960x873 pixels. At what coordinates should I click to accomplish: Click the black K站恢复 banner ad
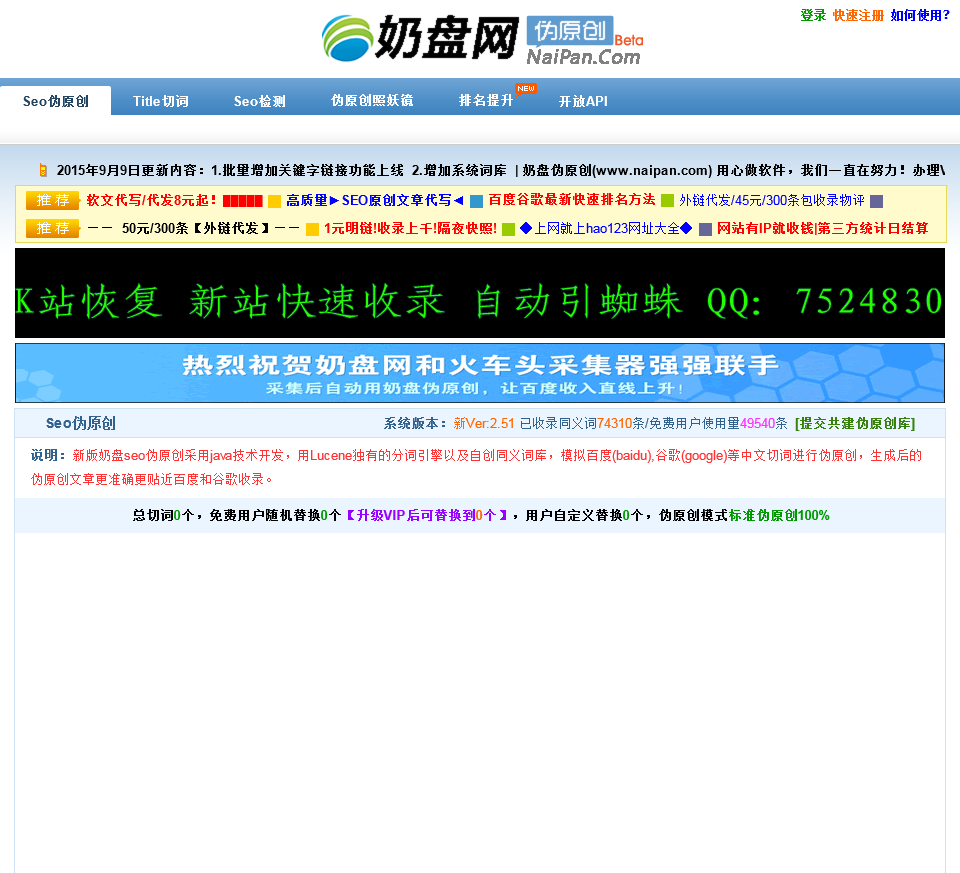[480, 293]
